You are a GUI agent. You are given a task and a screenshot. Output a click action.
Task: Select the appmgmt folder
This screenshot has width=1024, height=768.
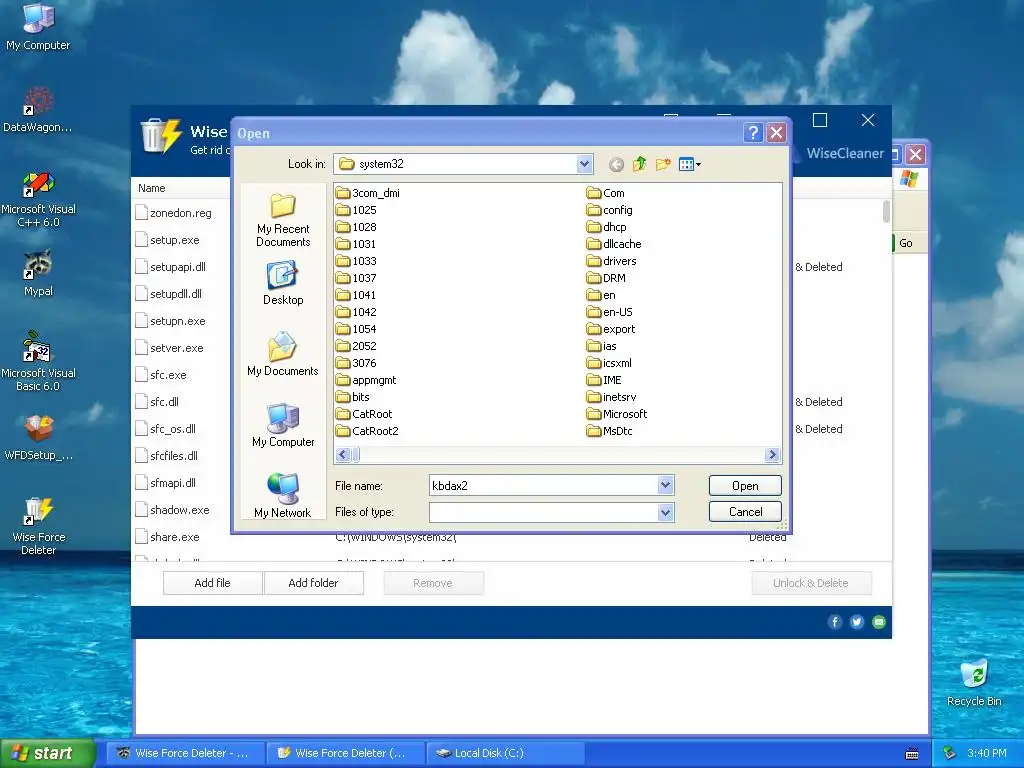coord(366,379)
